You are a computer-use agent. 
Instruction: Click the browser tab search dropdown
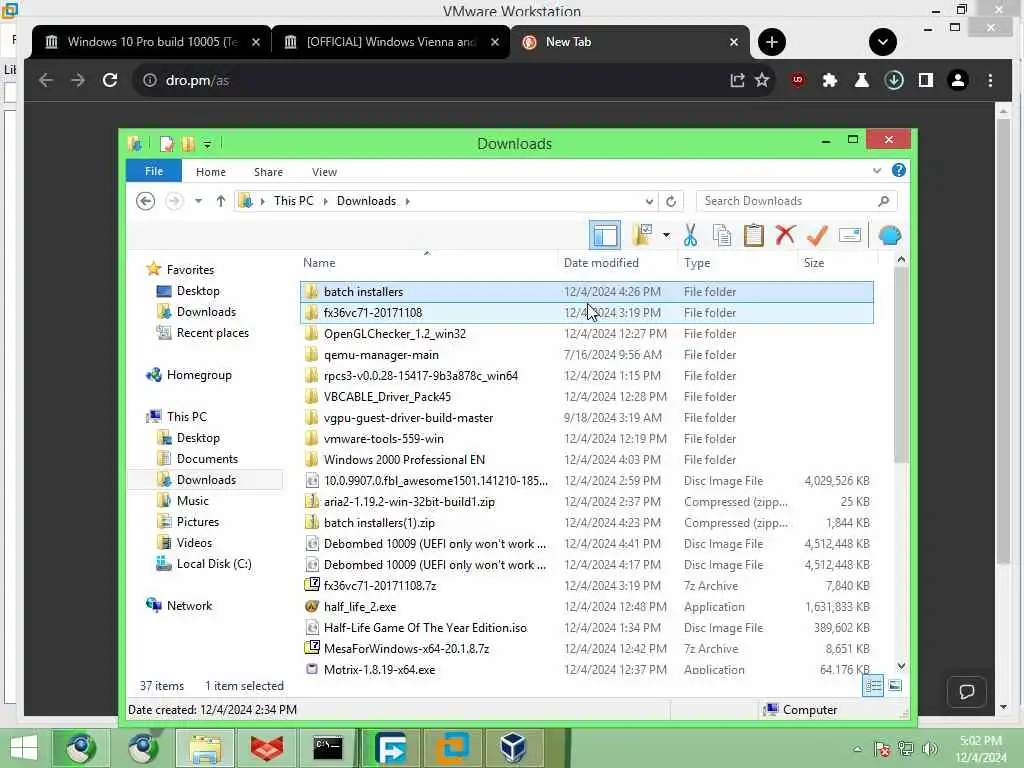pos(882,42)
